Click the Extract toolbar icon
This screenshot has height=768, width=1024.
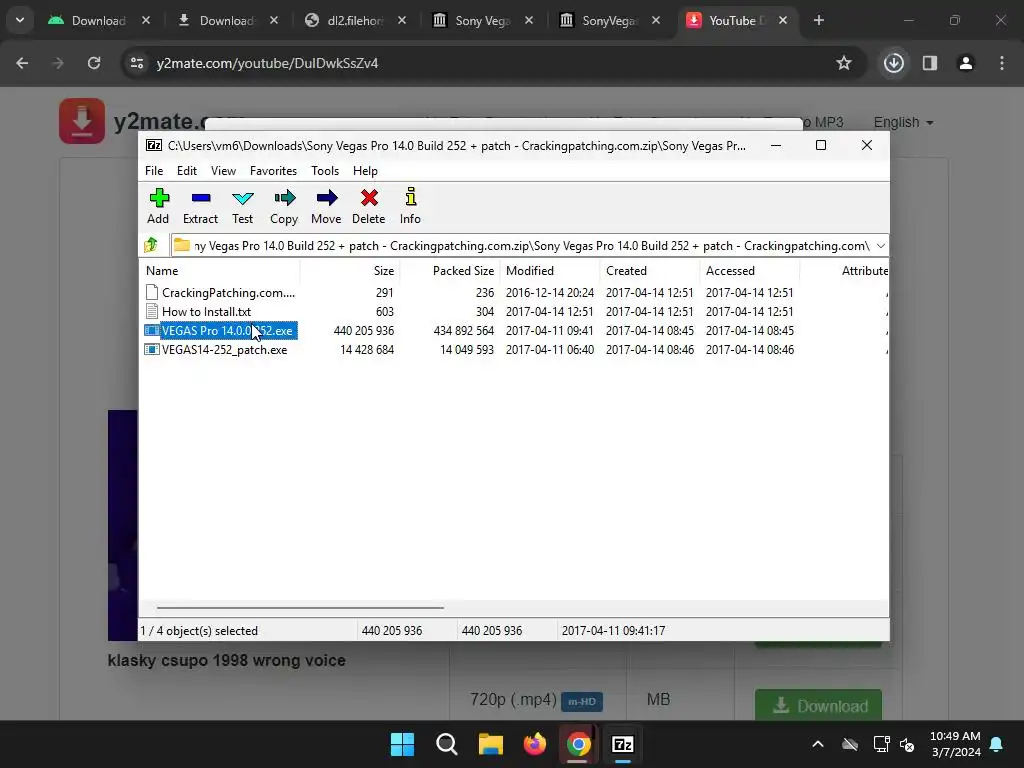[x=200, y=206]
